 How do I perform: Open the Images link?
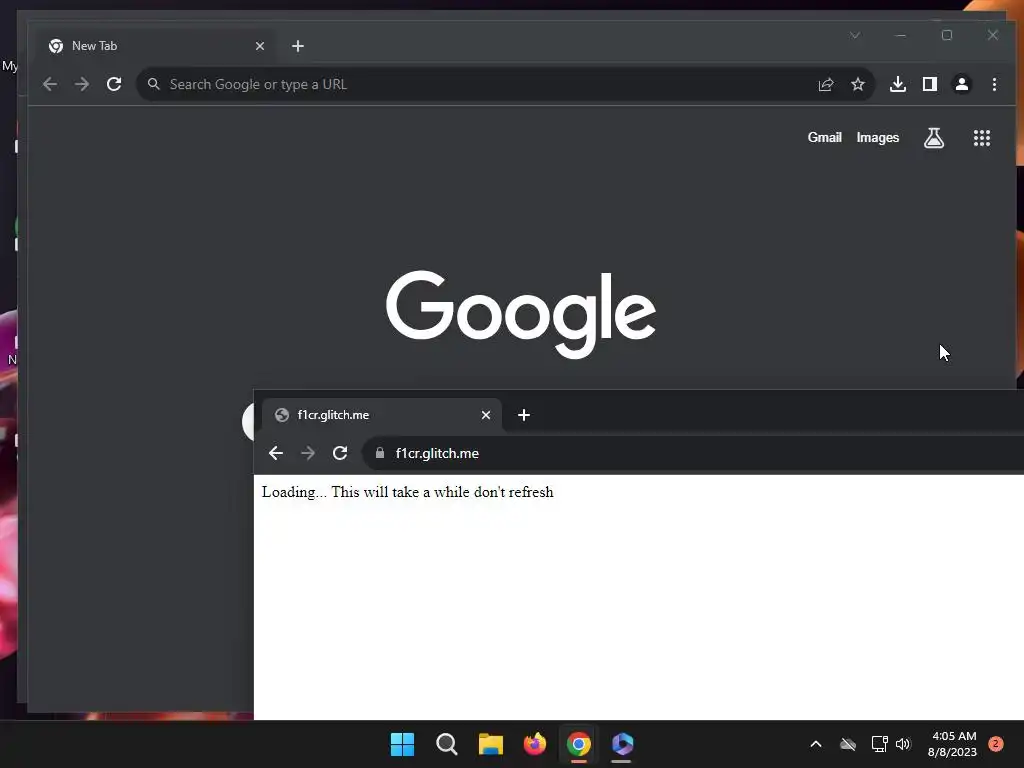(x=878, y=138)
